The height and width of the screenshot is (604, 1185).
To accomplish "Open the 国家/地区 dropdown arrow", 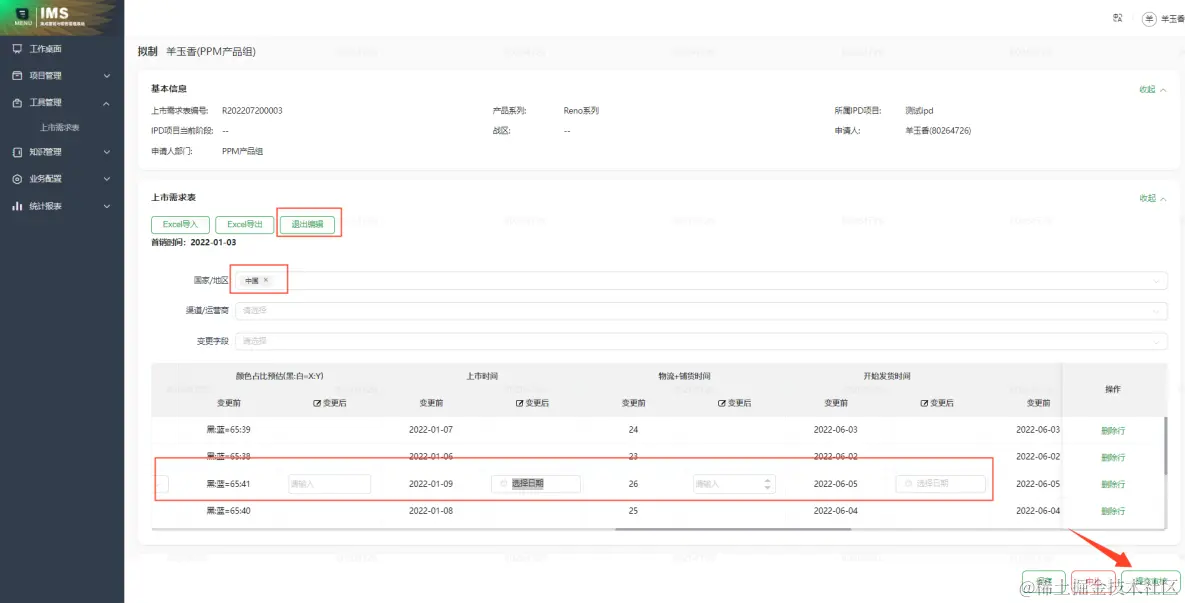I will 1156,281.
